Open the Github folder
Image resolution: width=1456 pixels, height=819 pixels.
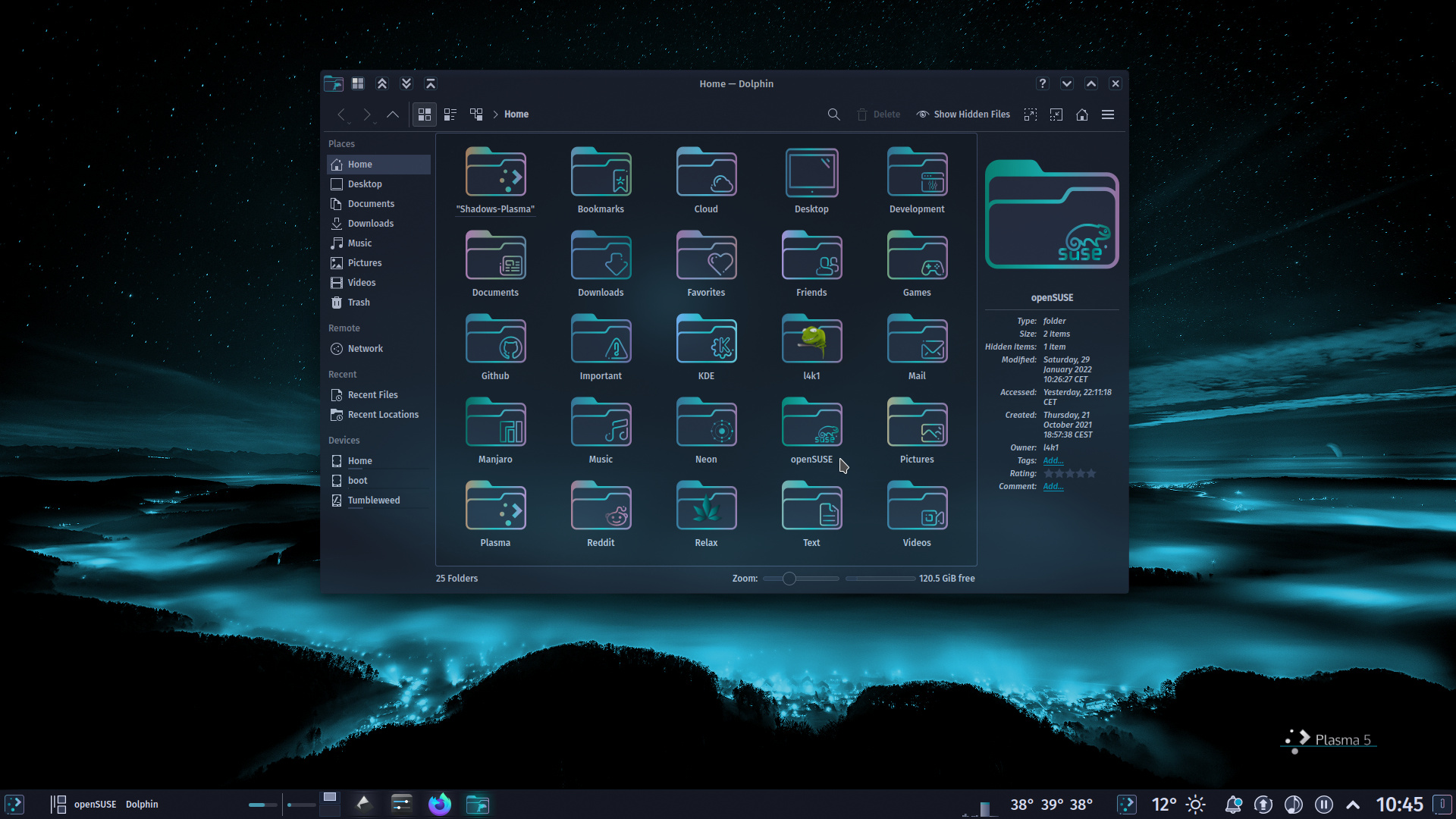coord(495,347)
